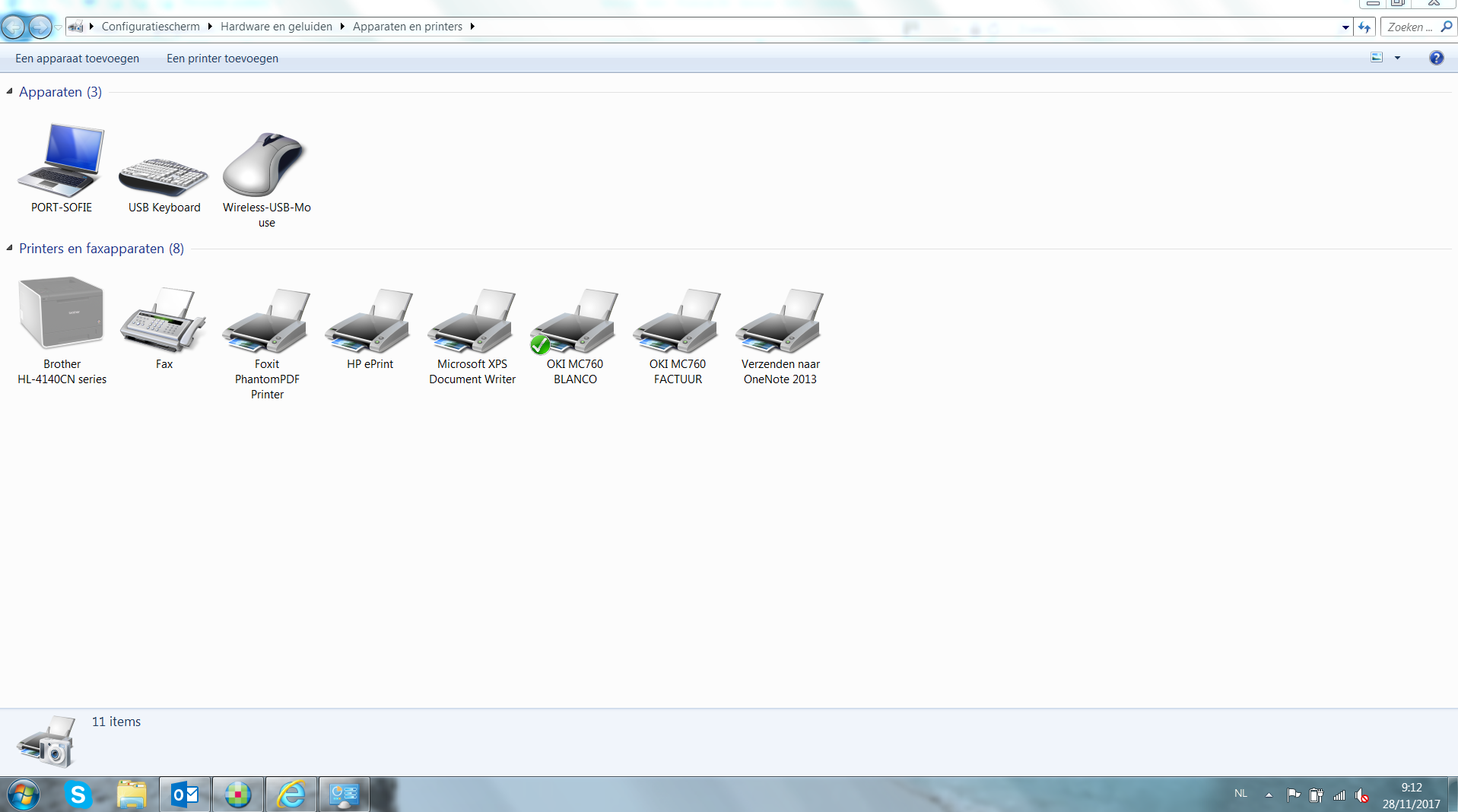
Task: Collapse the Printers en faxapparaten group
Action: coord(10,248)
